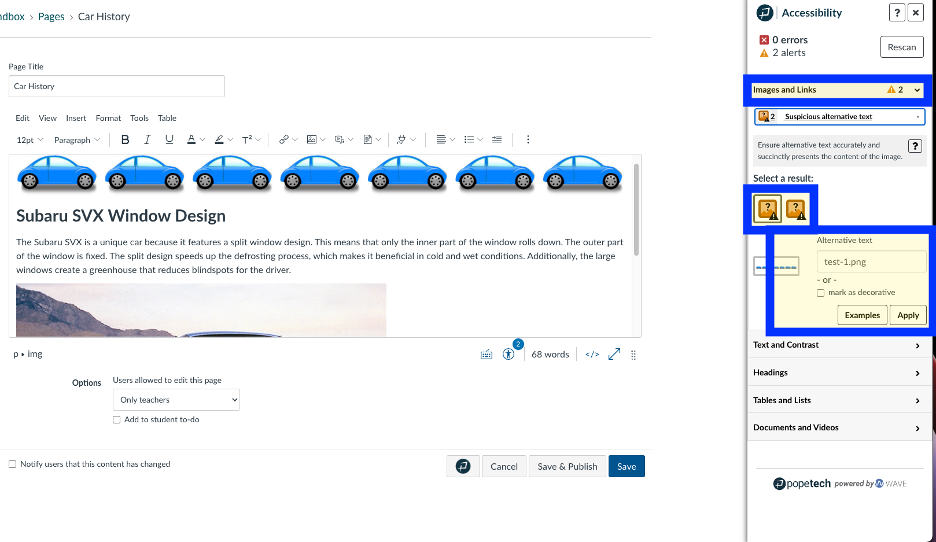This screenshot has height=542, width=936.
Task: Check mark as decorative
Action: point(821,292)
